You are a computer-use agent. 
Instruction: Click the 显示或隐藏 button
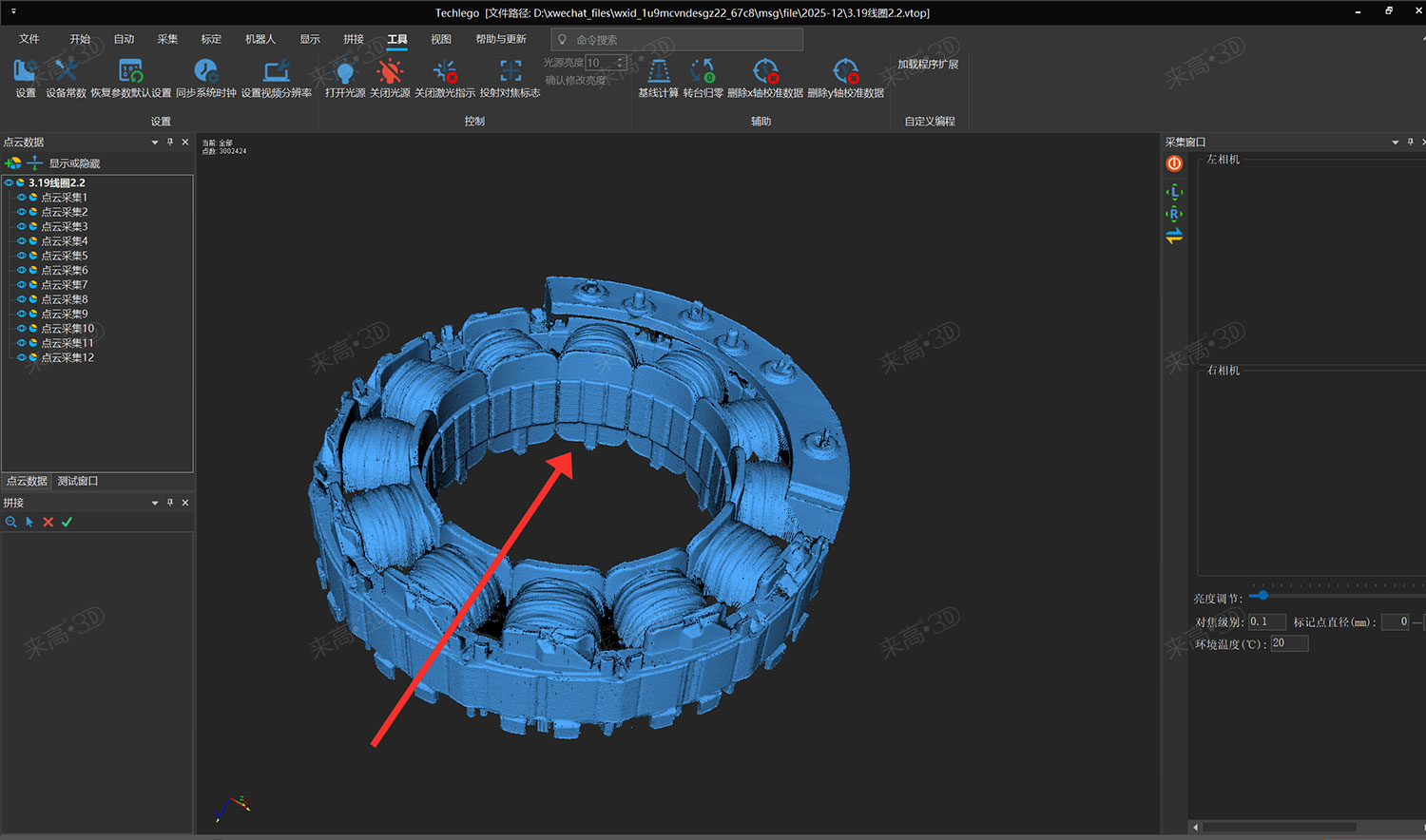(x=74, y=163)
